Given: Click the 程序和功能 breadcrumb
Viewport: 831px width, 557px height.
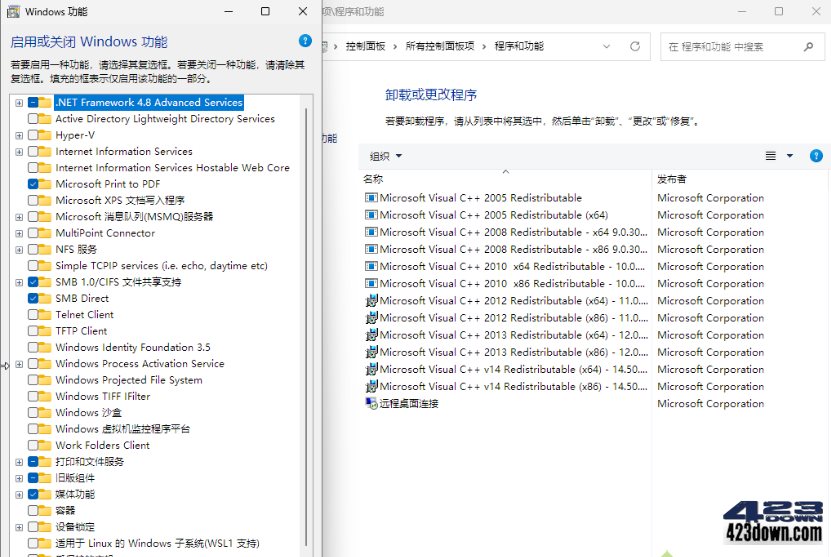Looking at the screenshot, I should click(519, 46).
